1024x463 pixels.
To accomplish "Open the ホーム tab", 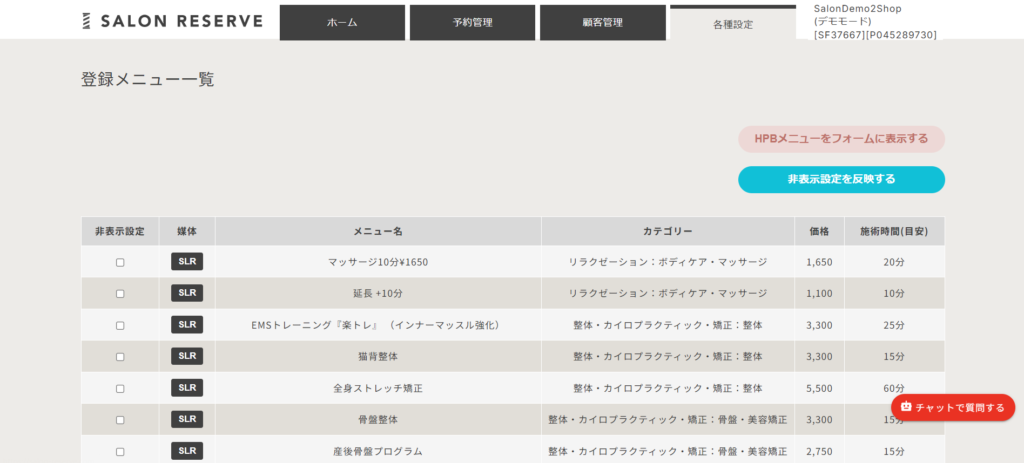I will tap(342, 23).
